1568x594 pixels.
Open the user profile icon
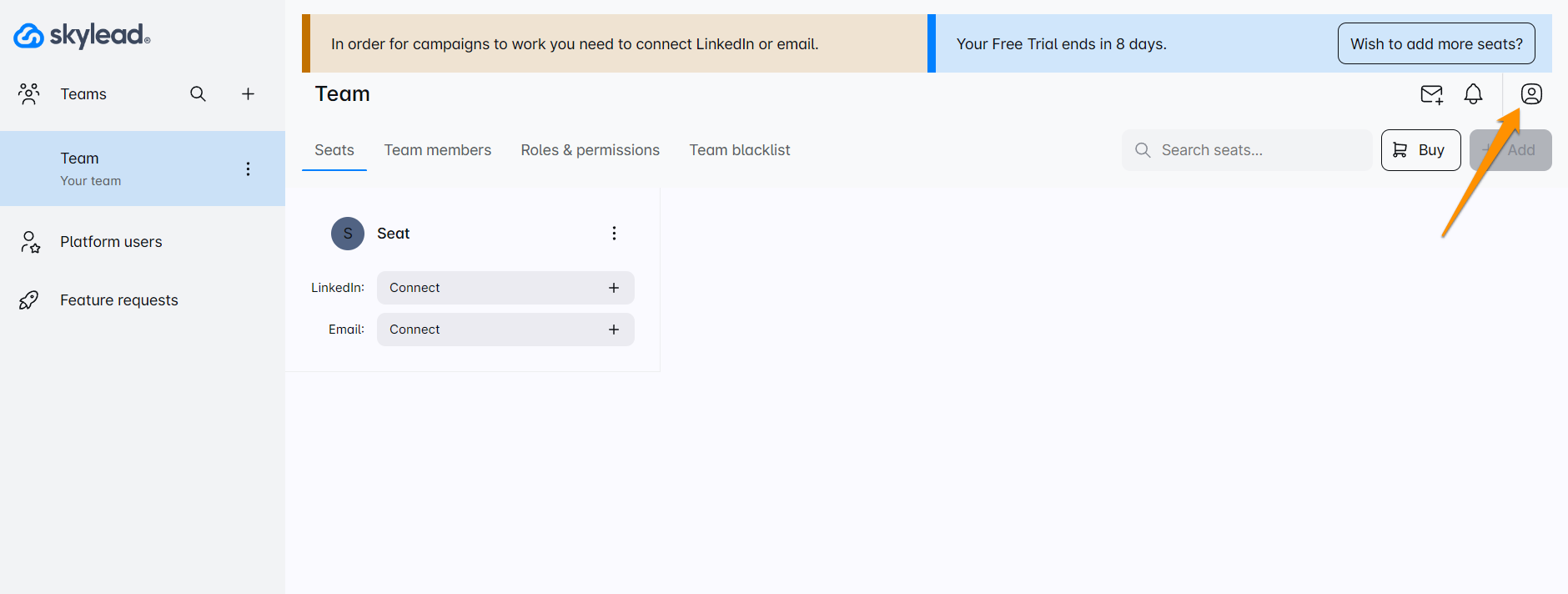pyautogui.click(x=1531, y=94)
